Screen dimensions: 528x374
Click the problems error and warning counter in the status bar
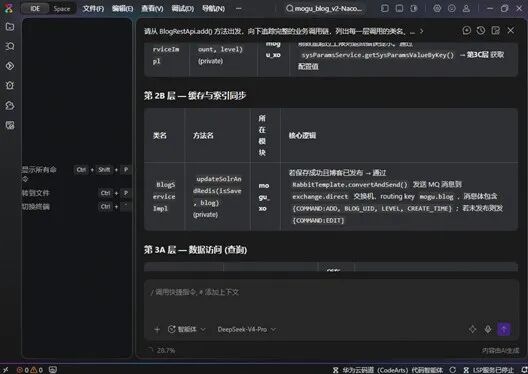coord(30,370)
